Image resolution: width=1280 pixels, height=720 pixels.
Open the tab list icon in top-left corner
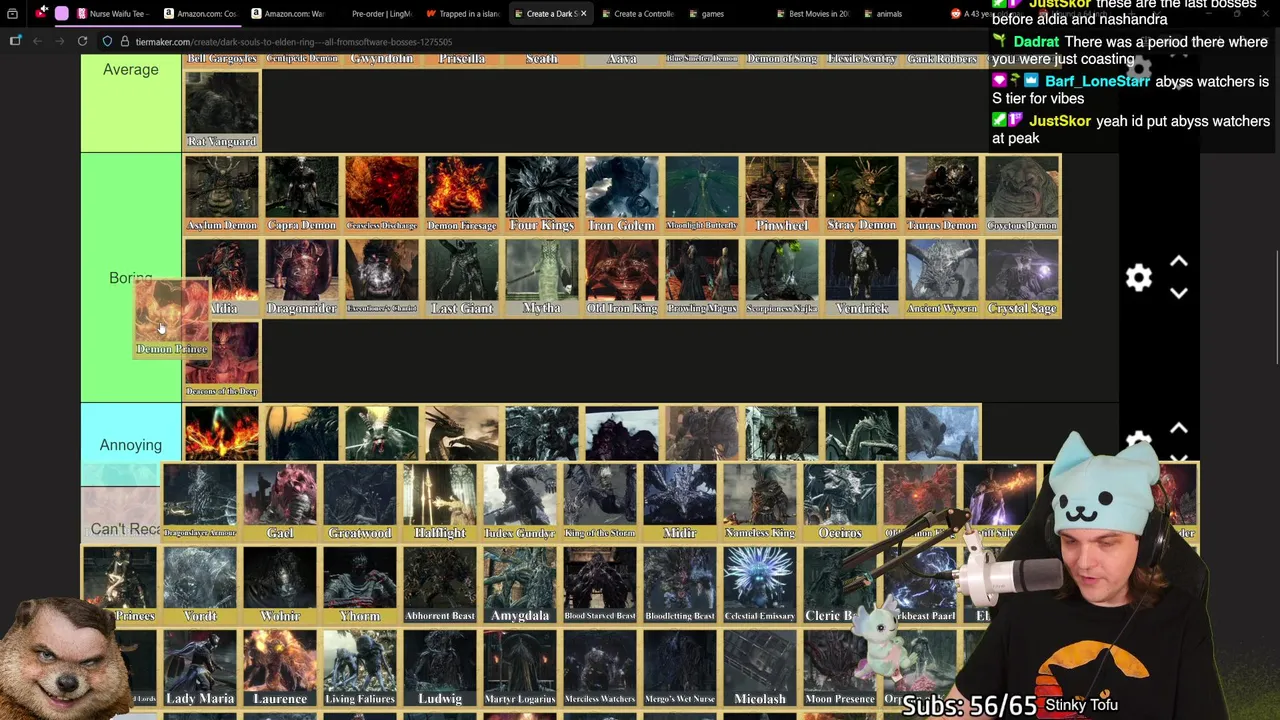pyautogui.click(x=12, y=14)
